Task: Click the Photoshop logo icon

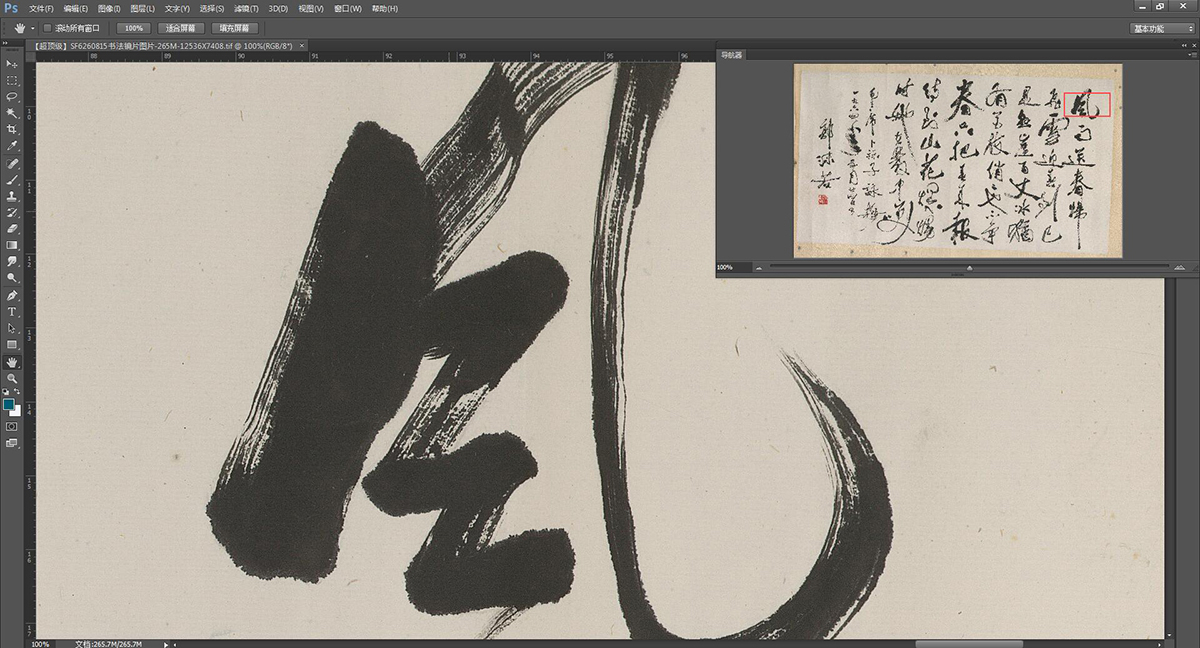Action: (11, 8)
